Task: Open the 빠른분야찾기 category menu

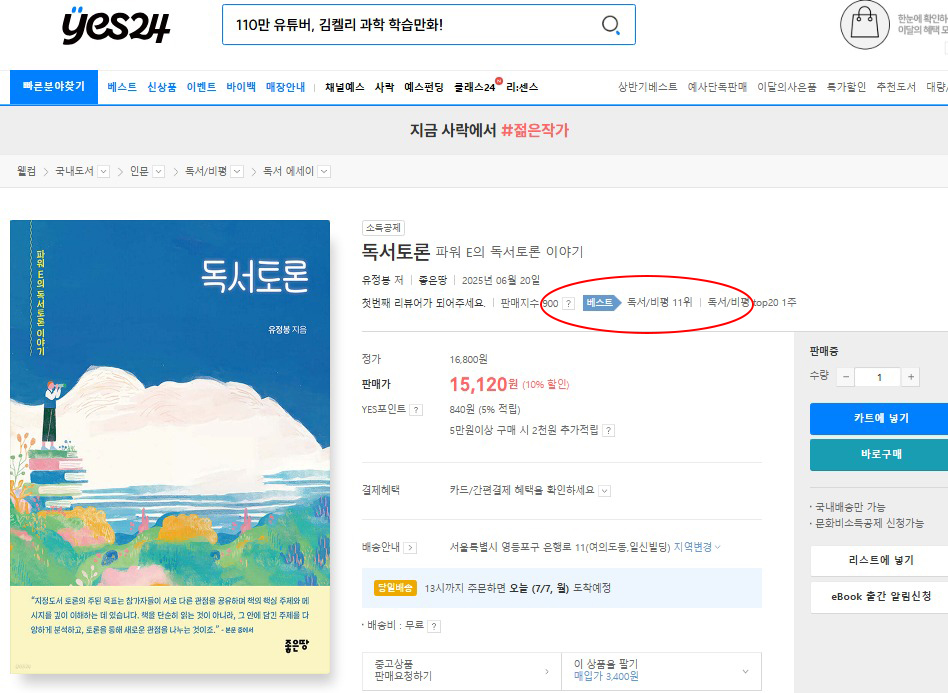Action: (x=54, y=87)
